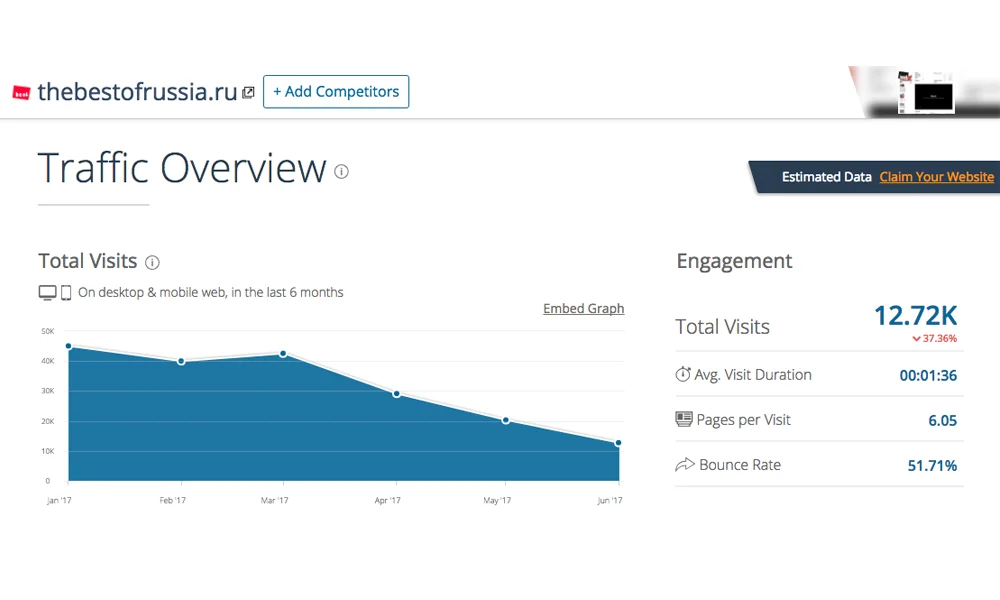
Task: Click the Pages per Visit icon
Action: (x=684, y=419)
